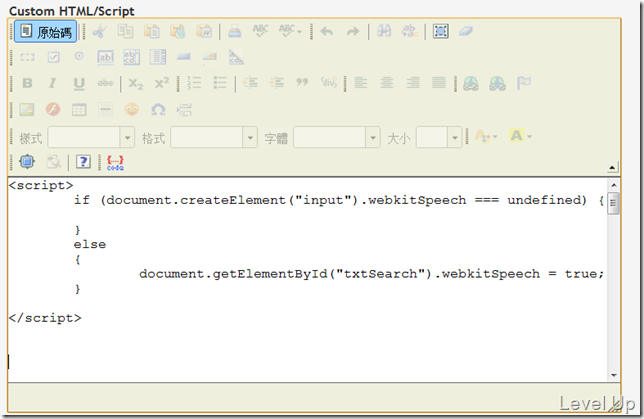Click the Insert Link globe icon
The height and width of the screenshot is (419, 644).
click(471, 83)
